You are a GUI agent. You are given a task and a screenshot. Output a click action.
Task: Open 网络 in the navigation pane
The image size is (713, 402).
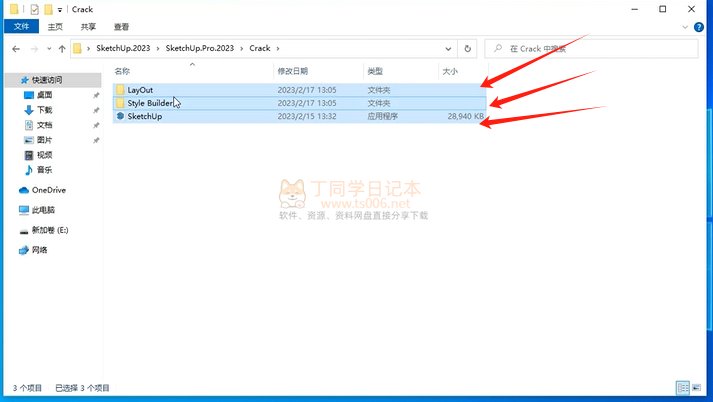(40, 250)
